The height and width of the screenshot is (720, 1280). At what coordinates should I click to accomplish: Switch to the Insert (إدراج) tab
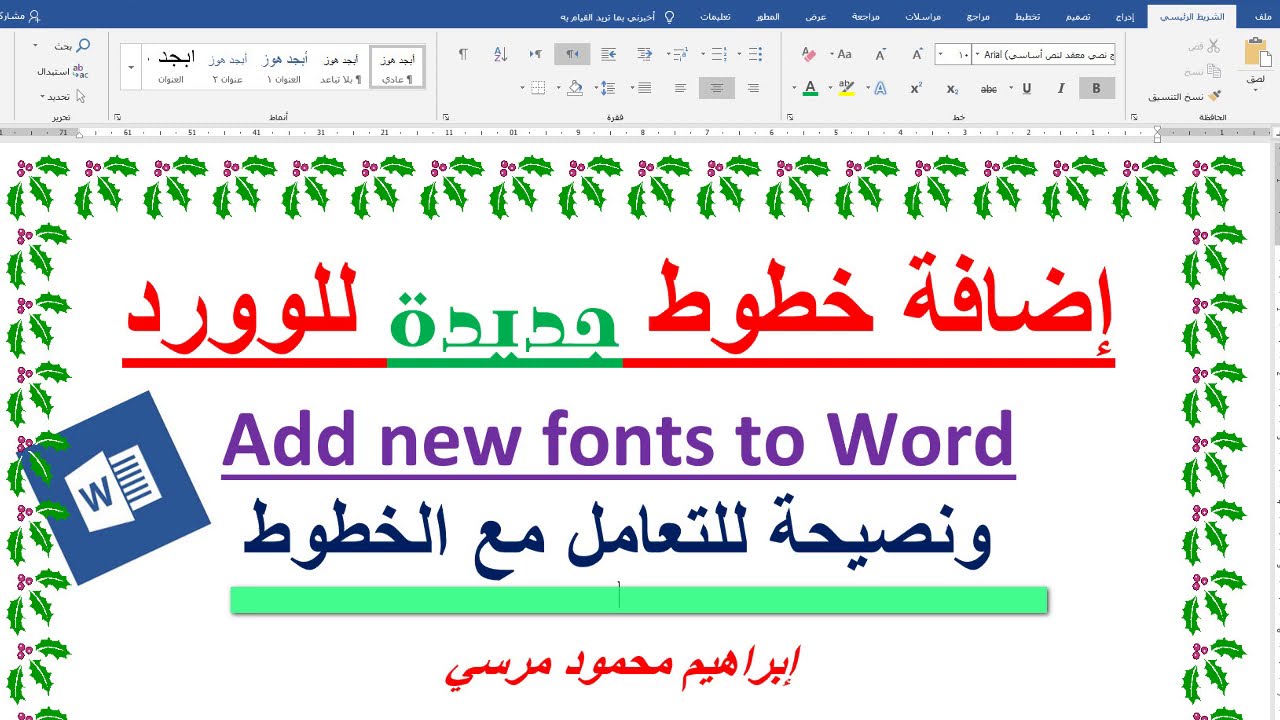pos(1125,17)
